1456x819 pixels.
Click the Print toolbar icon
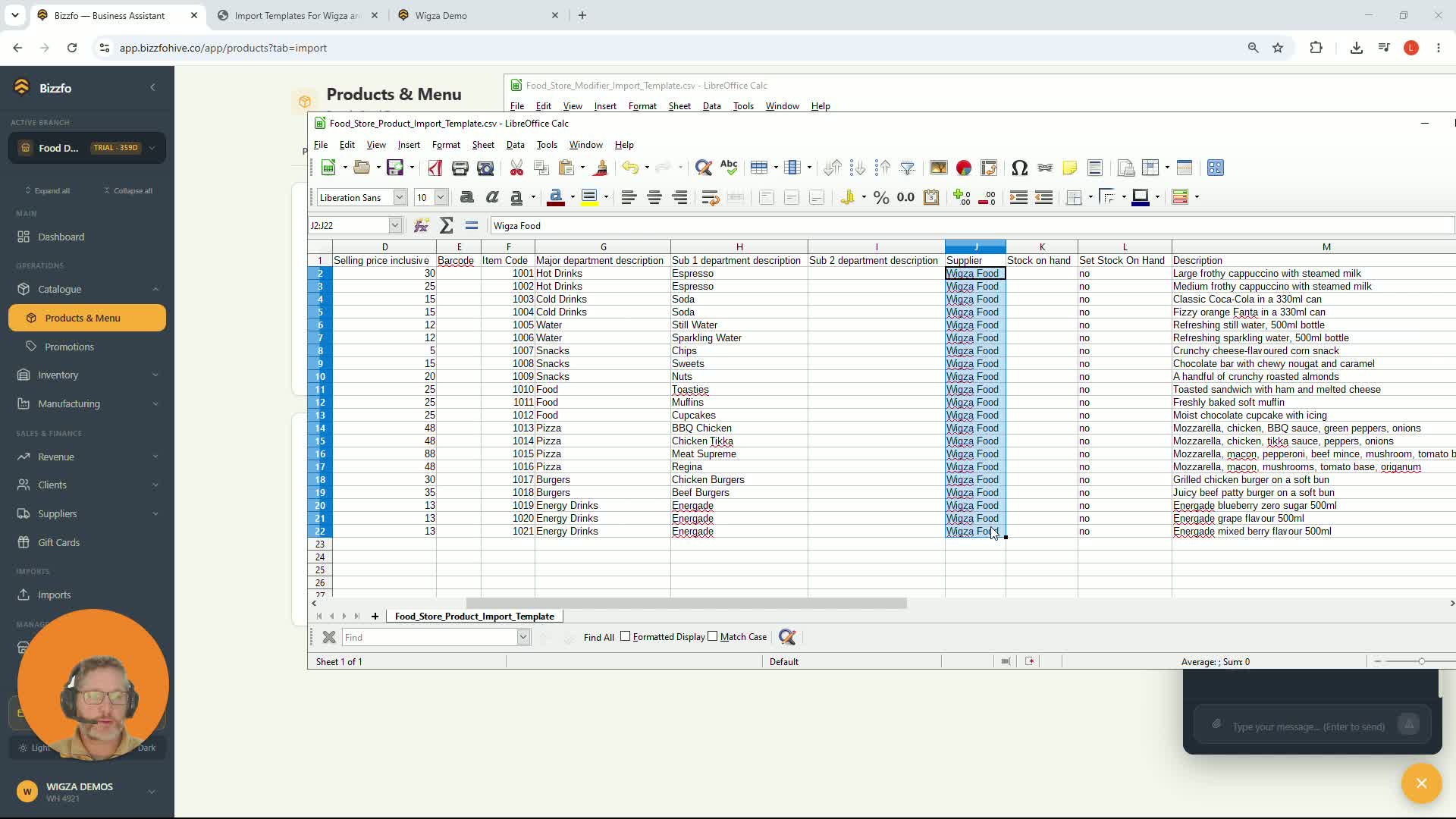point(460,168)
